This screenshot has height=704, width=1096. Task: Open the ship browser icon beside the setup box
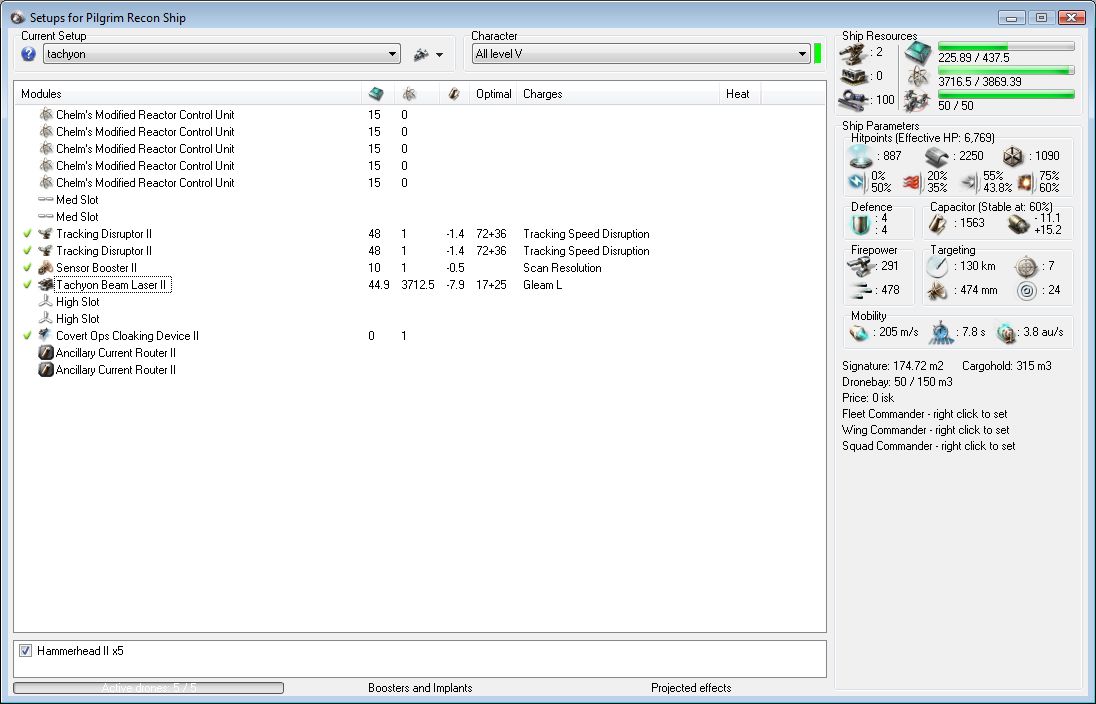tap(421, 54)
